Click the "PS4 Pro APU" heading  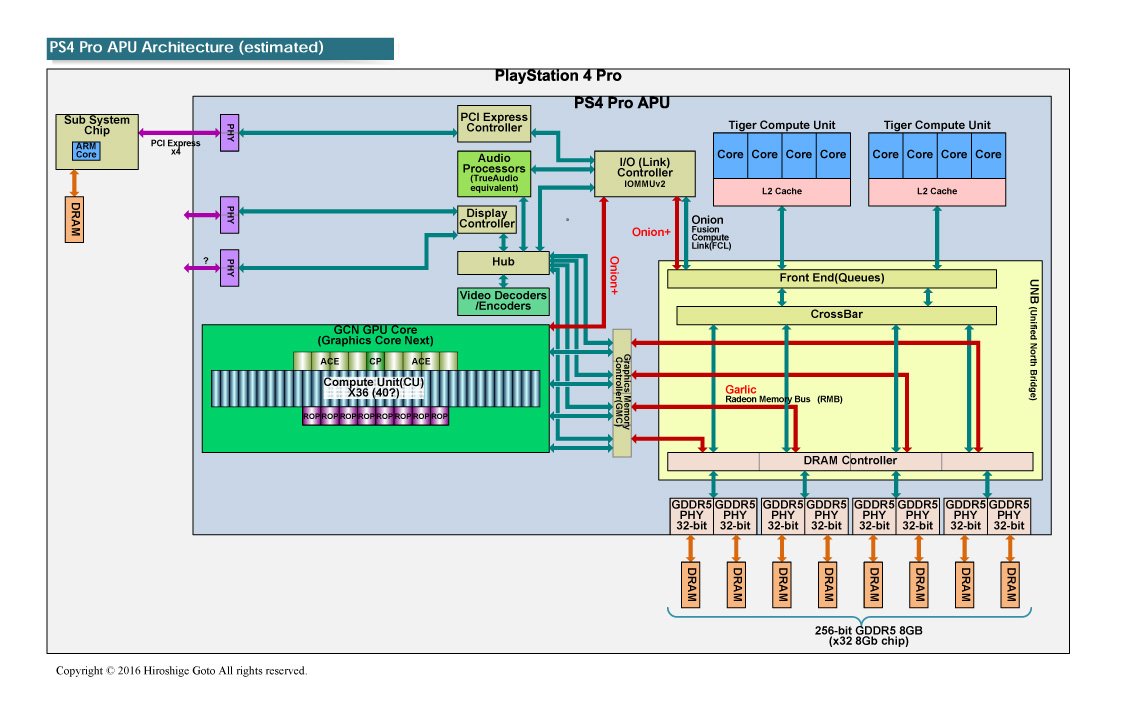pyautogui.click(x=622, y=103)
